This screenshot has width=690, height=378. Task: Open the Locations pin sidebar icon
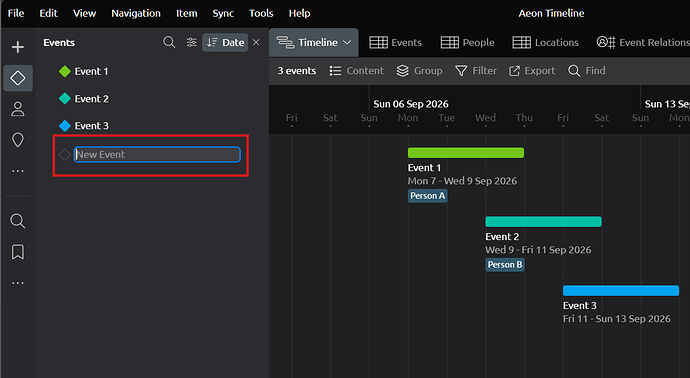[18, 140]
